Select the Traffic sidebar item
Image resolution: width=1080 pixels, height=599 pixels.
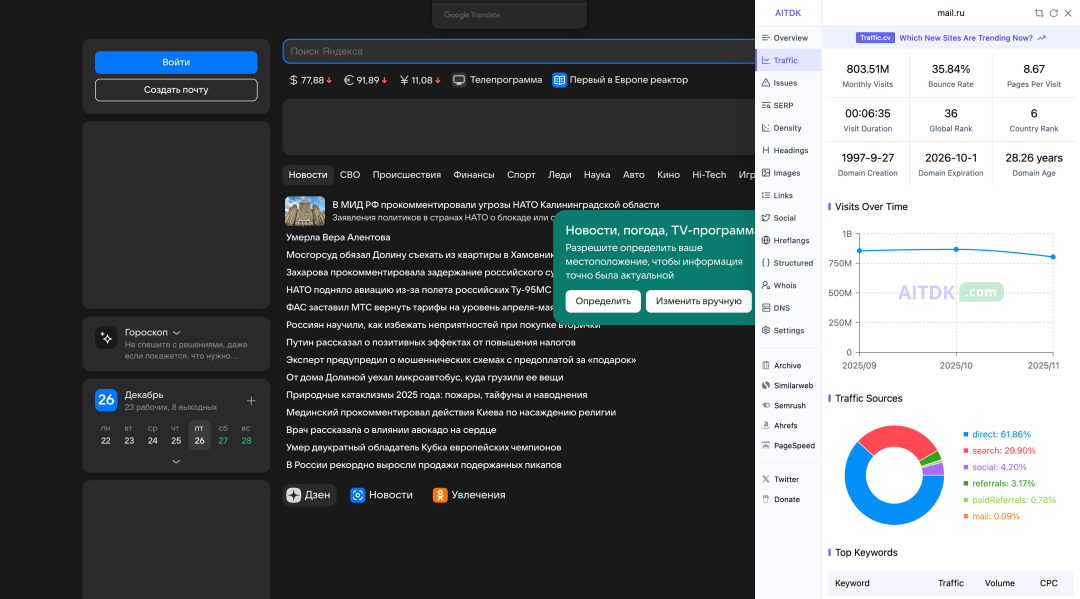click(788, 61)
